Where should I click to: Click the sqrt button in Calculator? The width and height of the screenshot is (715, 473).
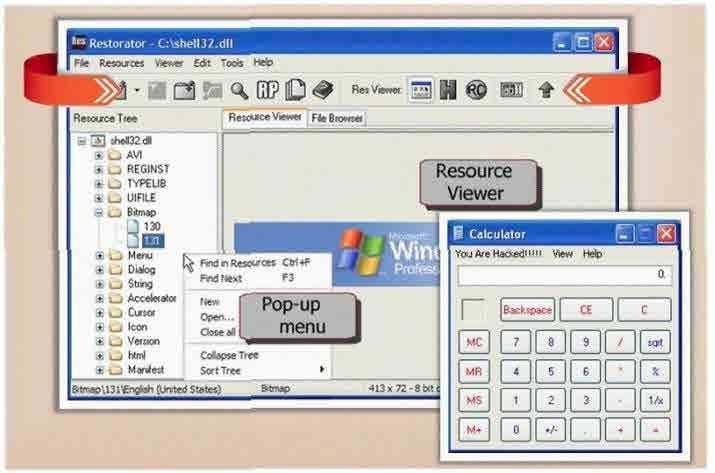pyautogui.click(x=655, y=343)
